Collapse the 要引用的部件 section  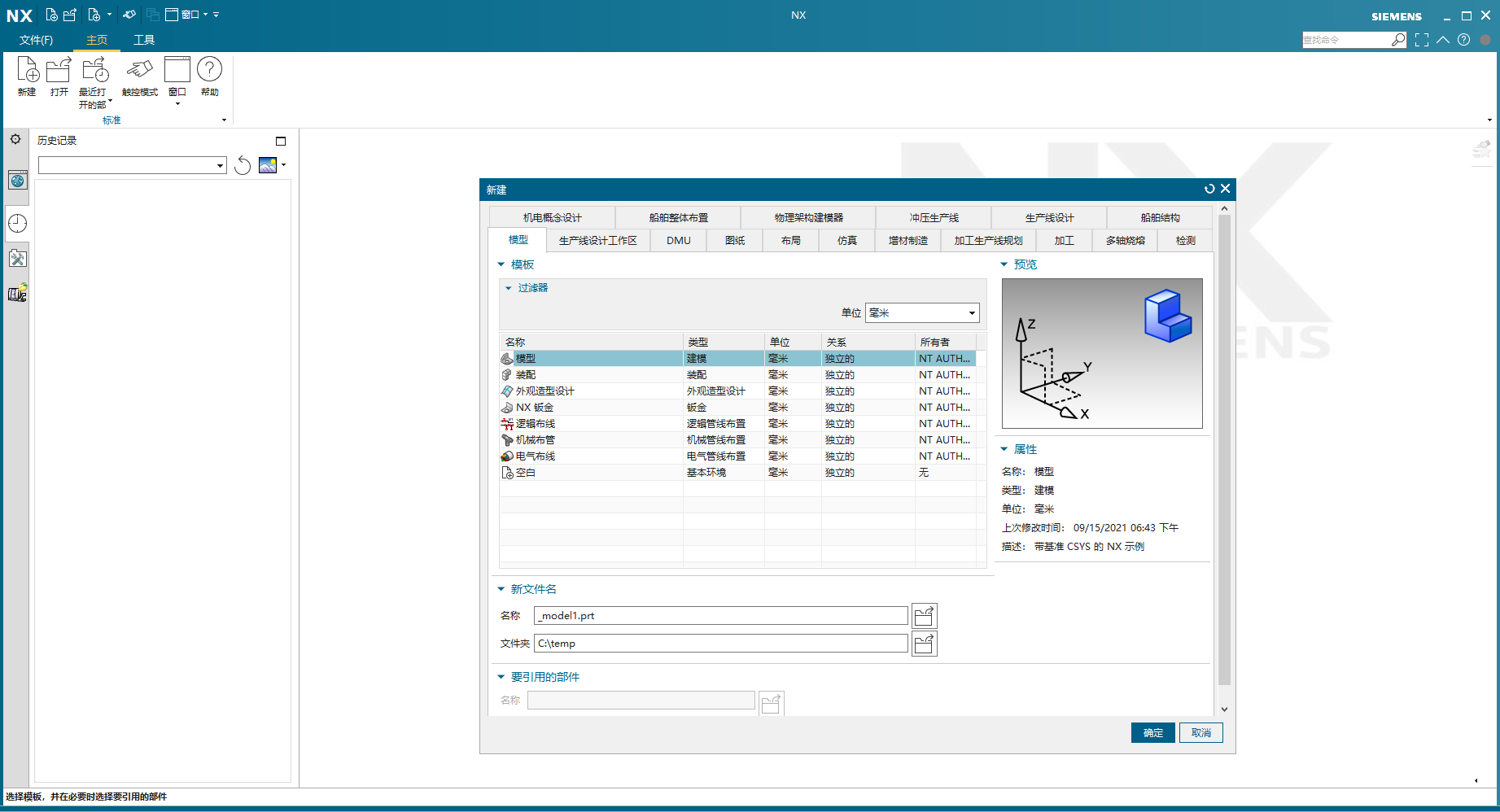coord(501,677)
